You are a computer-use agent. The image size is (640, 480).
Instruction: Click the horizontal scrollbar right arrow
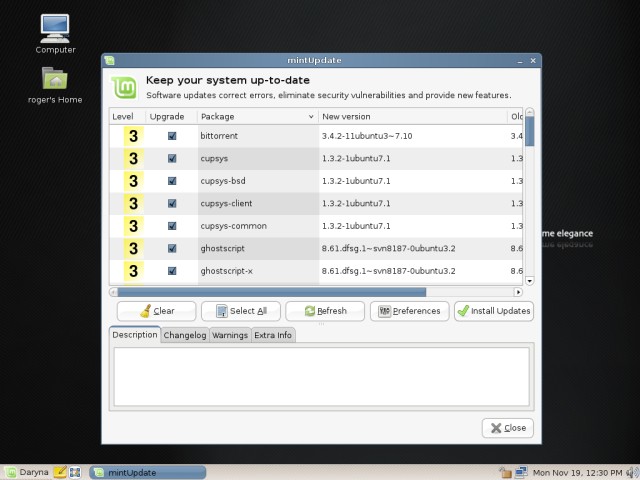518,292
